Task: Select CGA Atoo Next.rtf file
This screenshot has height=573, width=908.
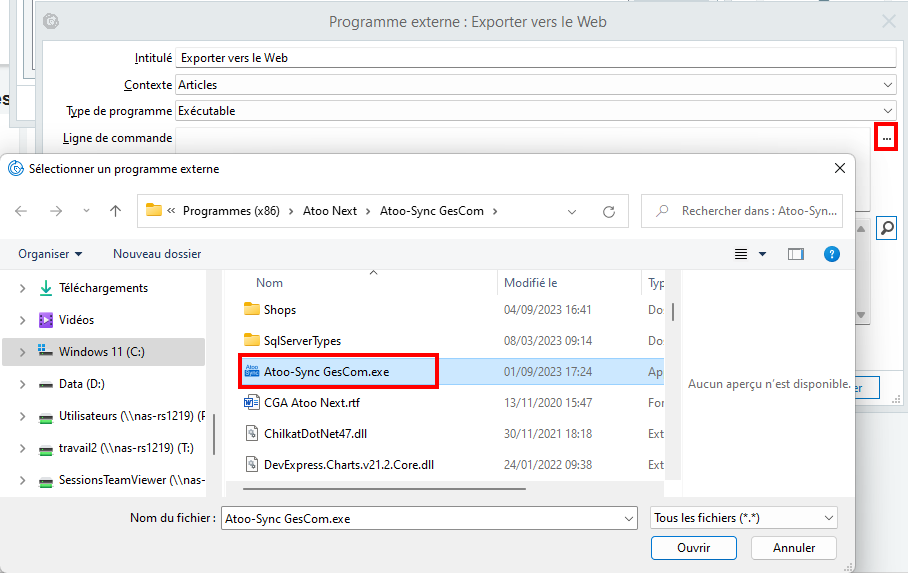Action: [x=312, y=403]
